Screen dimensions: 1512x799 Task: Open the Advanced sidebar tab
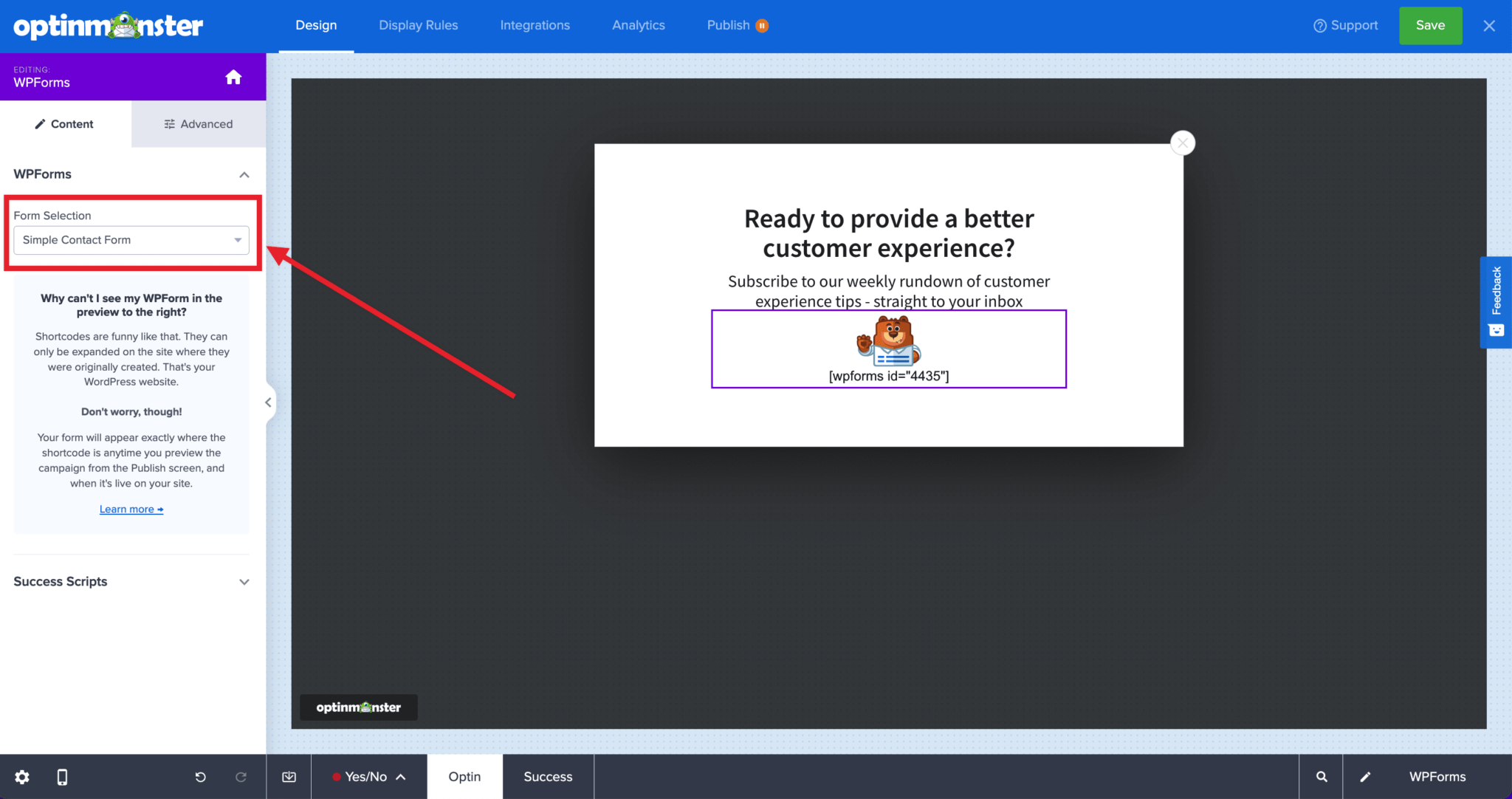[x=198, y=123]
